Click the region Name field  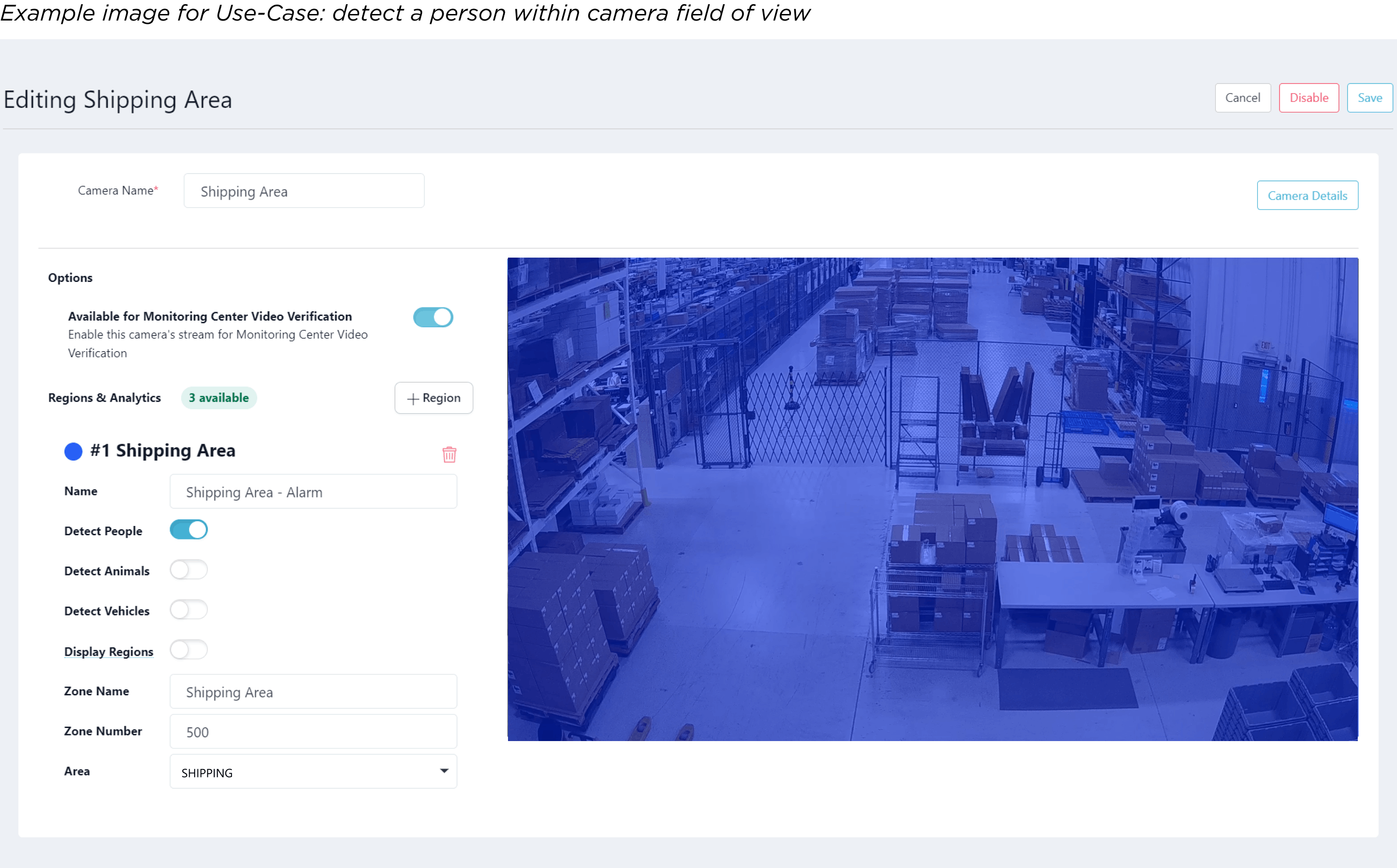click(x=313, y=492)
